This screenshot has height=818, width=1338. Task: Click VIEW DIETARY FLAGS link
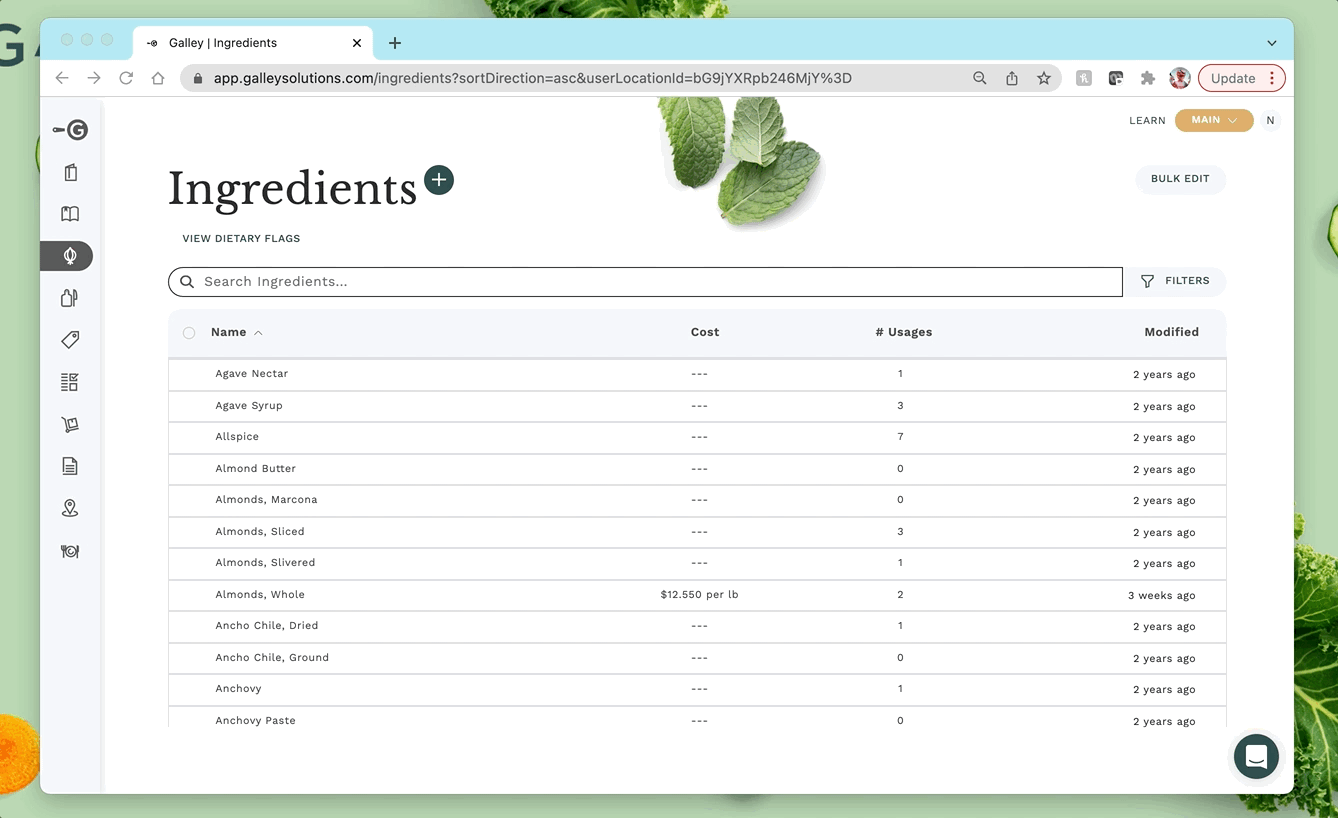[x=241, y=239]
